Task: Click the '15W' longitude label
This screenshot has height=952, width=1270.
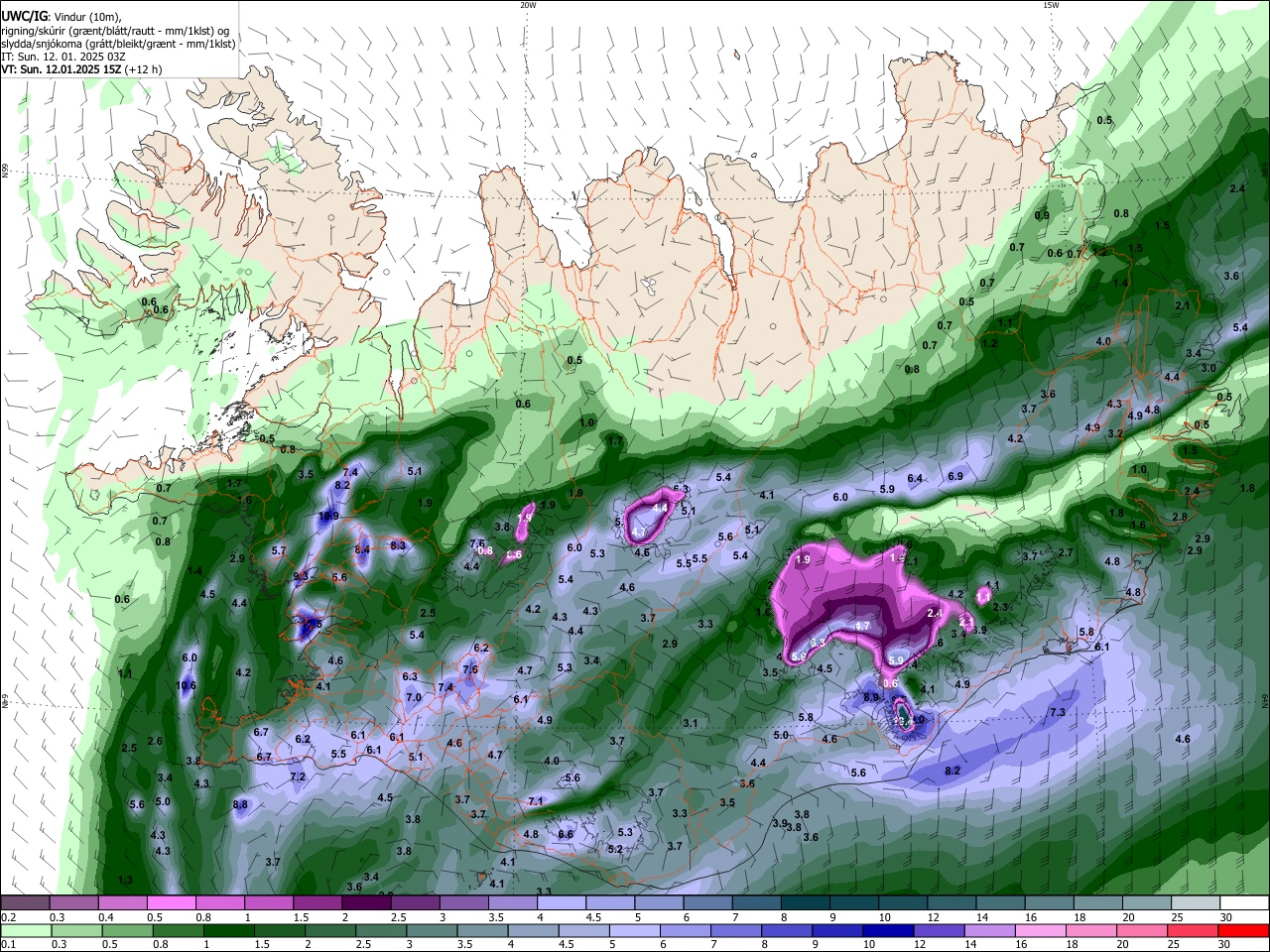Action: (1051, 5)
